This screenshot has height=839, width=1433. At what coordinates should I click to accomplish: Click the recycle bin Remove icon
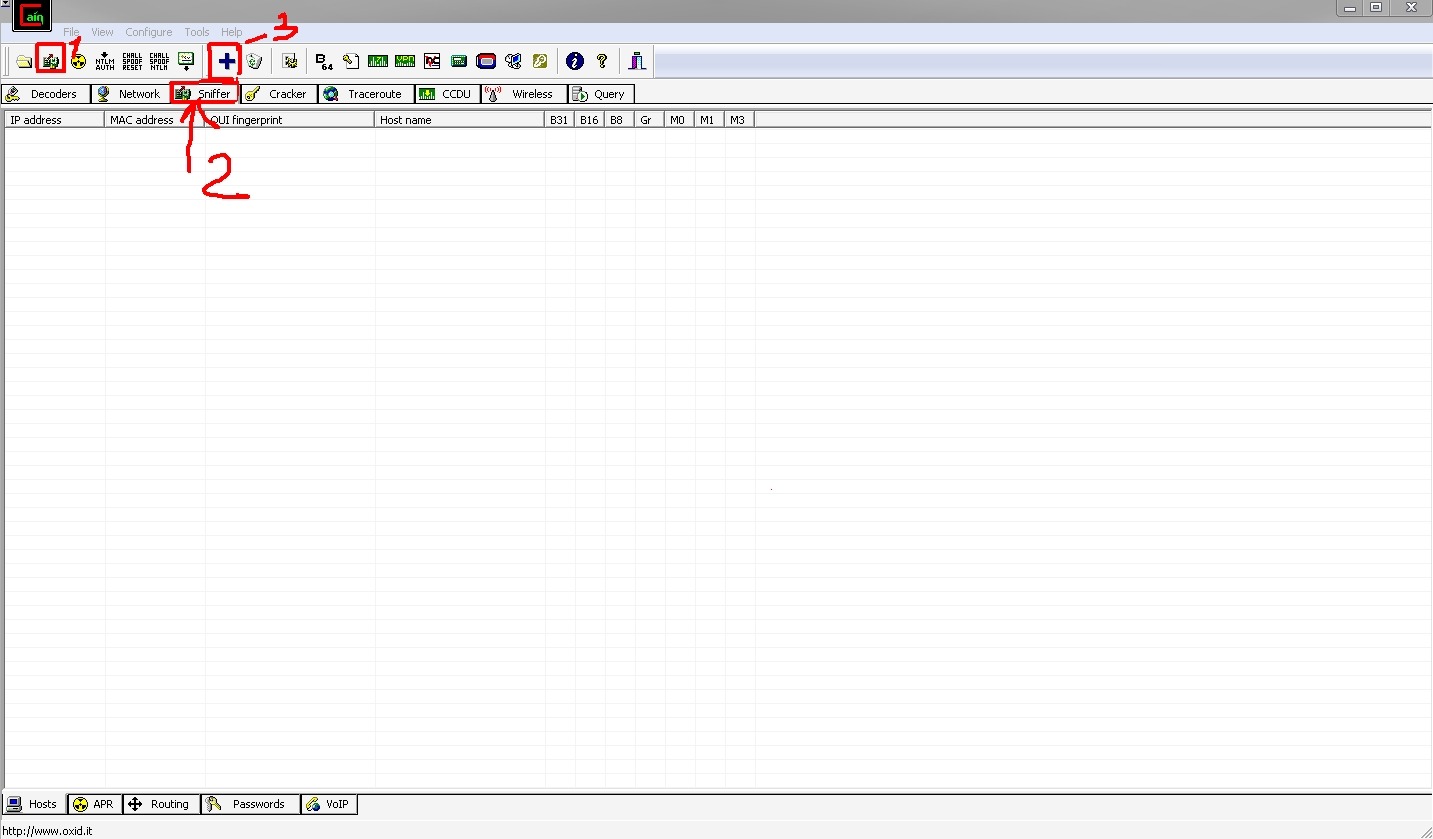point(254,61)
